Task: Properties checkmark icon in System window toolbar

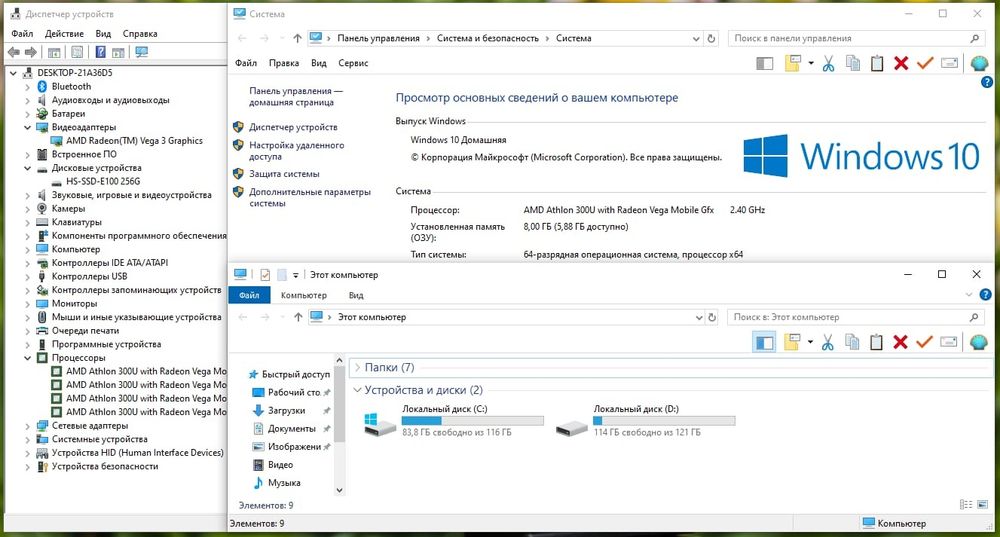Action: point(925,63)
